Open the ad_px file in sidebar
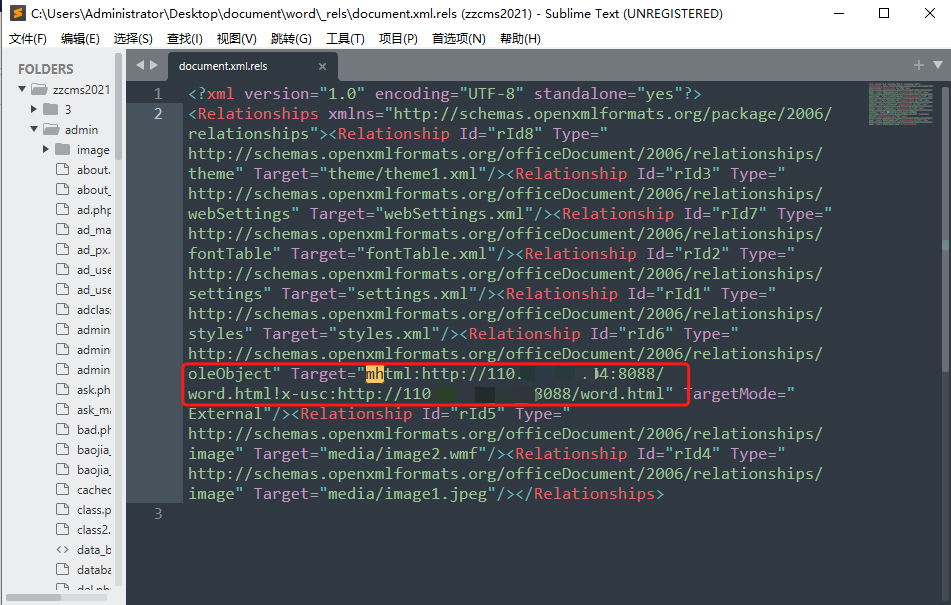This screenshot has height=605, width=951. pos(93,250)
